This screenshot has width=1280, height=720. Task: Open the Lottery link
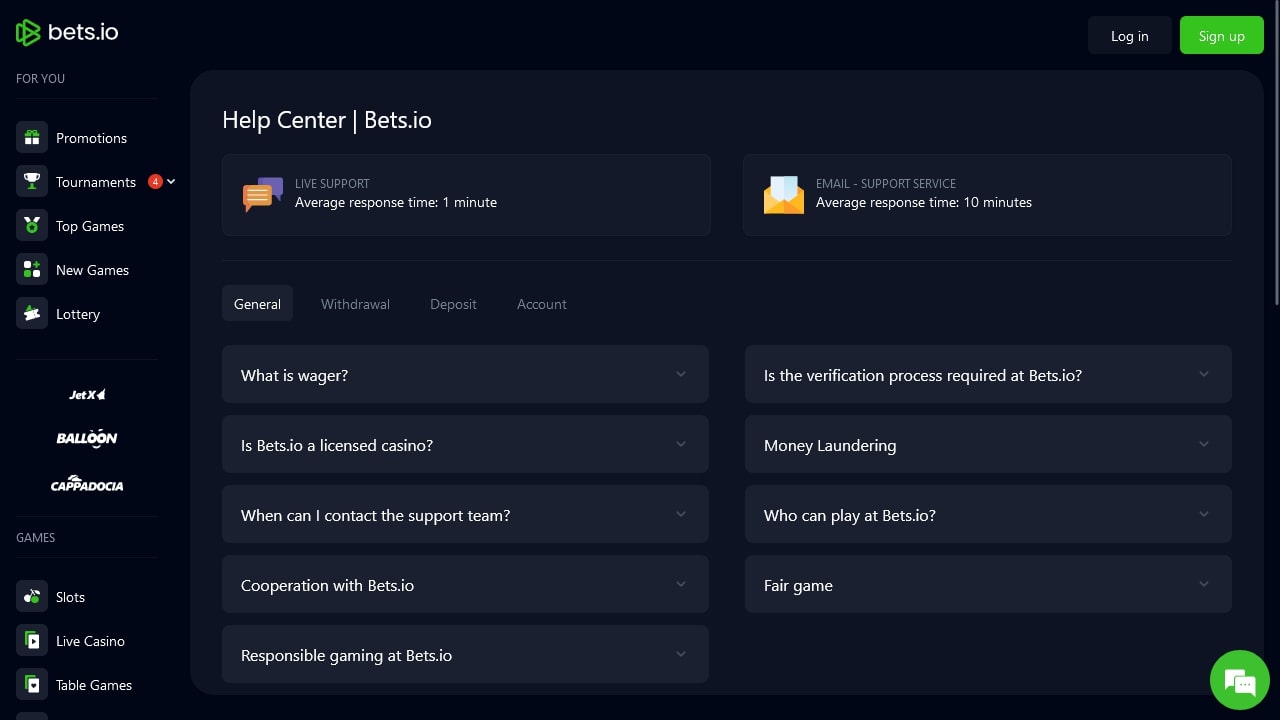pos(78,314)
